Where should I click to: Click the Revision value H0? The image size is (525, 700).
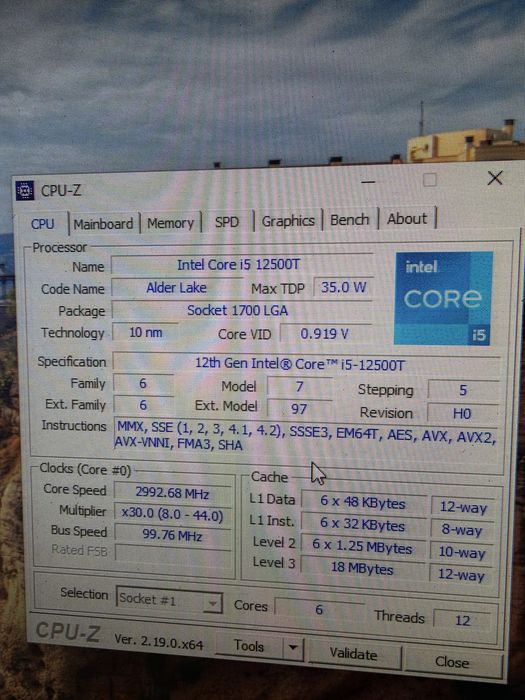[462, 413]
